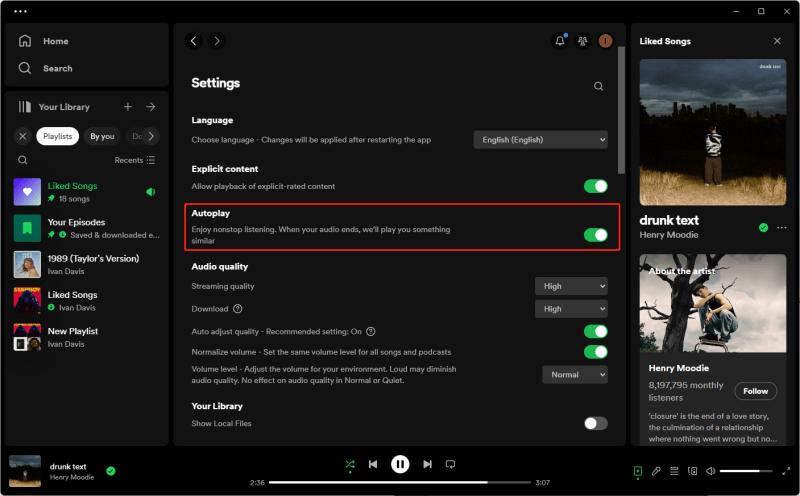Open the three-dot app menu

coord(20,11)
